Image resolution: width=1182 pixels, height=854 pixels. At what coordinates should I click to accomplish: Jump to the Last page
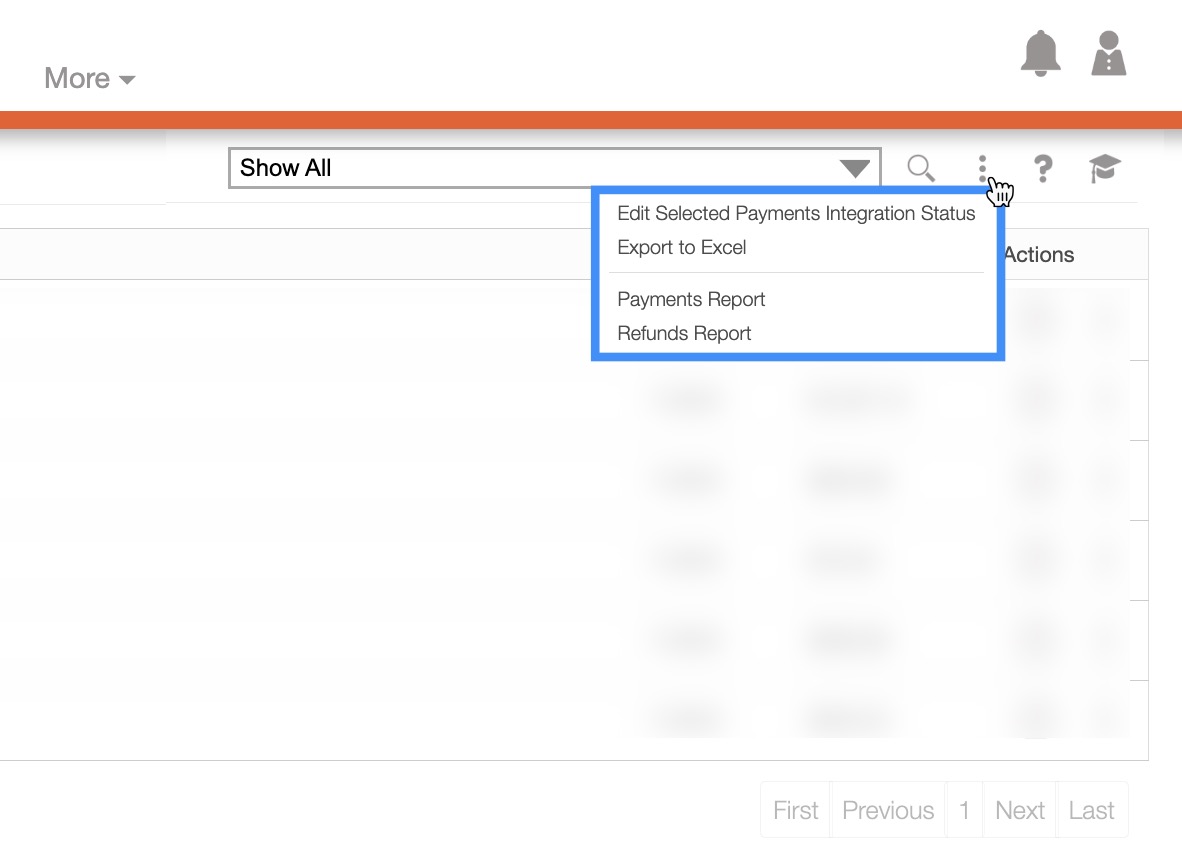[x=1091, y=810]
